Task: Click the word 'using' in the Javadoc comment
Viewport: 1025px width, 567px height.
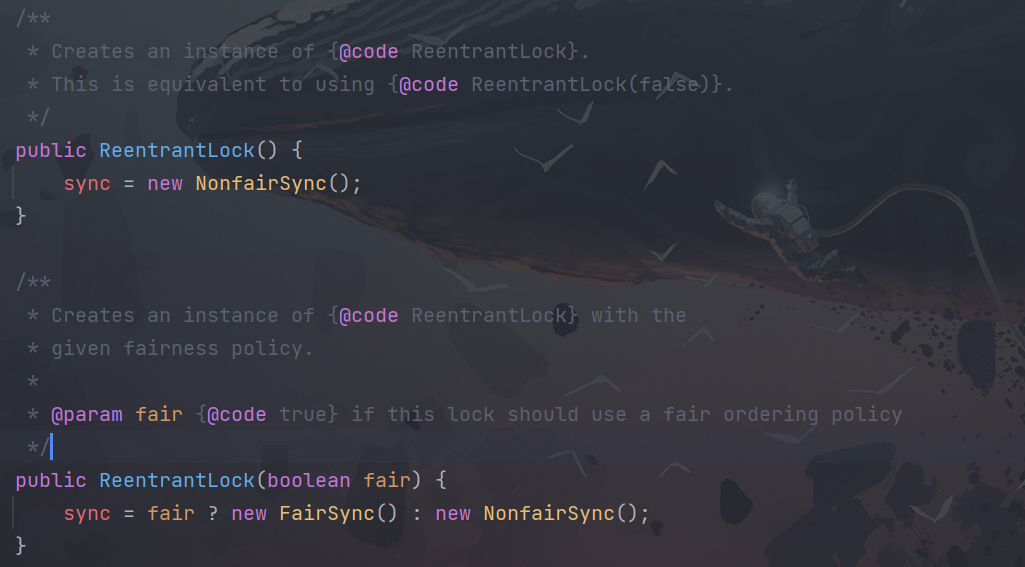Action: pyautogui.click(x=344, y=84)
